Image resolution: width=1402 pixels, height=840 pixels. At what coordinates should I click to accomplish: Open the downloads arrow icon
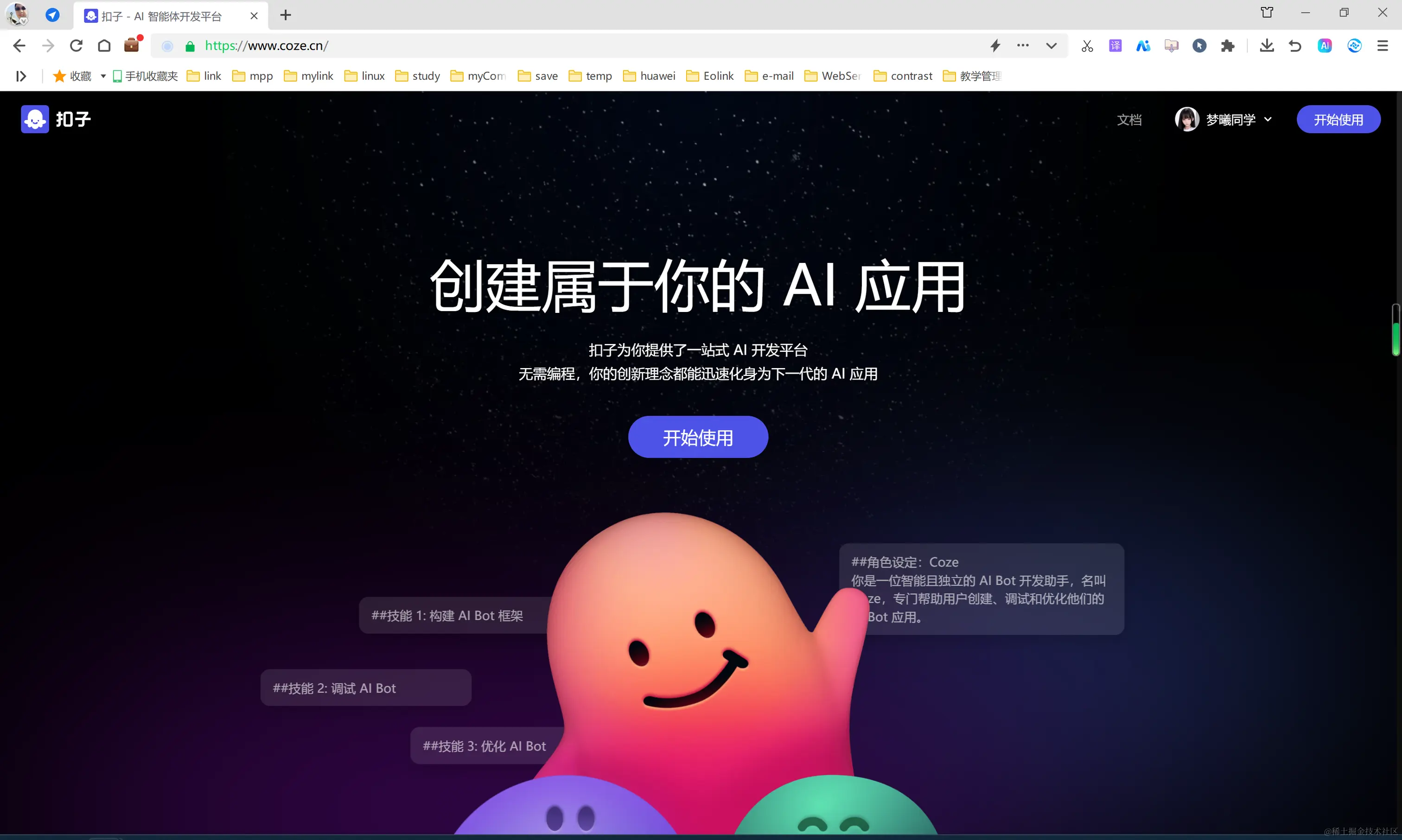(x=1267, y=46)
